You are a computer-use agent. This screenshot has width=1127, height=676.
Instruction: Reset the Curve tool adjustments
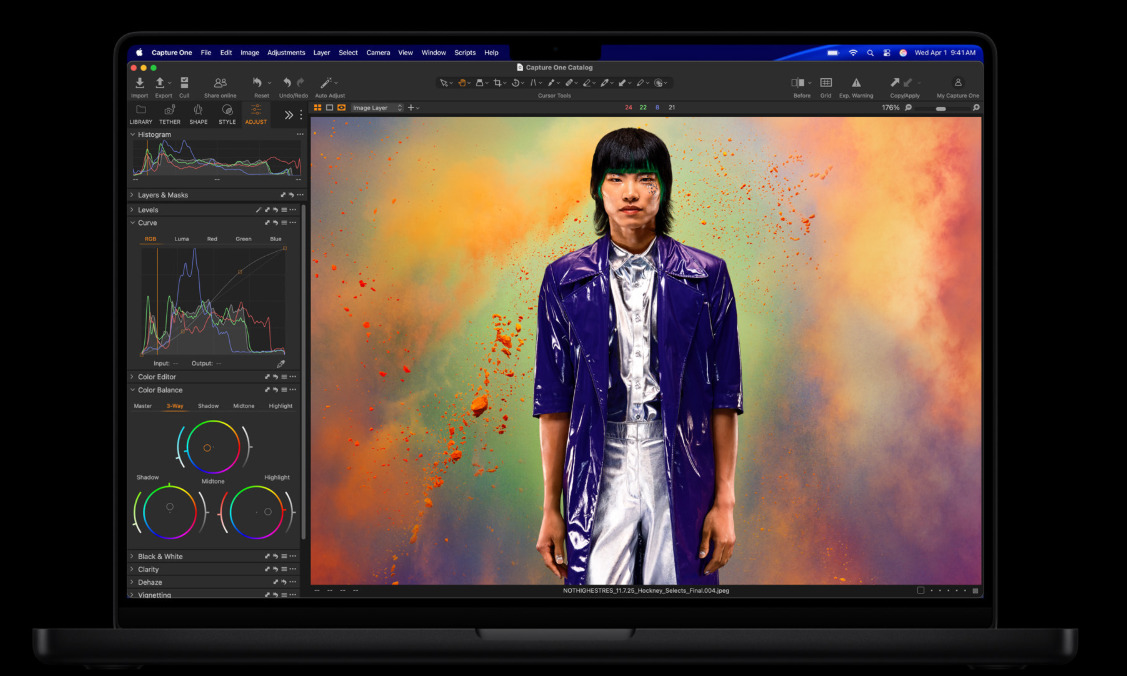point(275,223)
